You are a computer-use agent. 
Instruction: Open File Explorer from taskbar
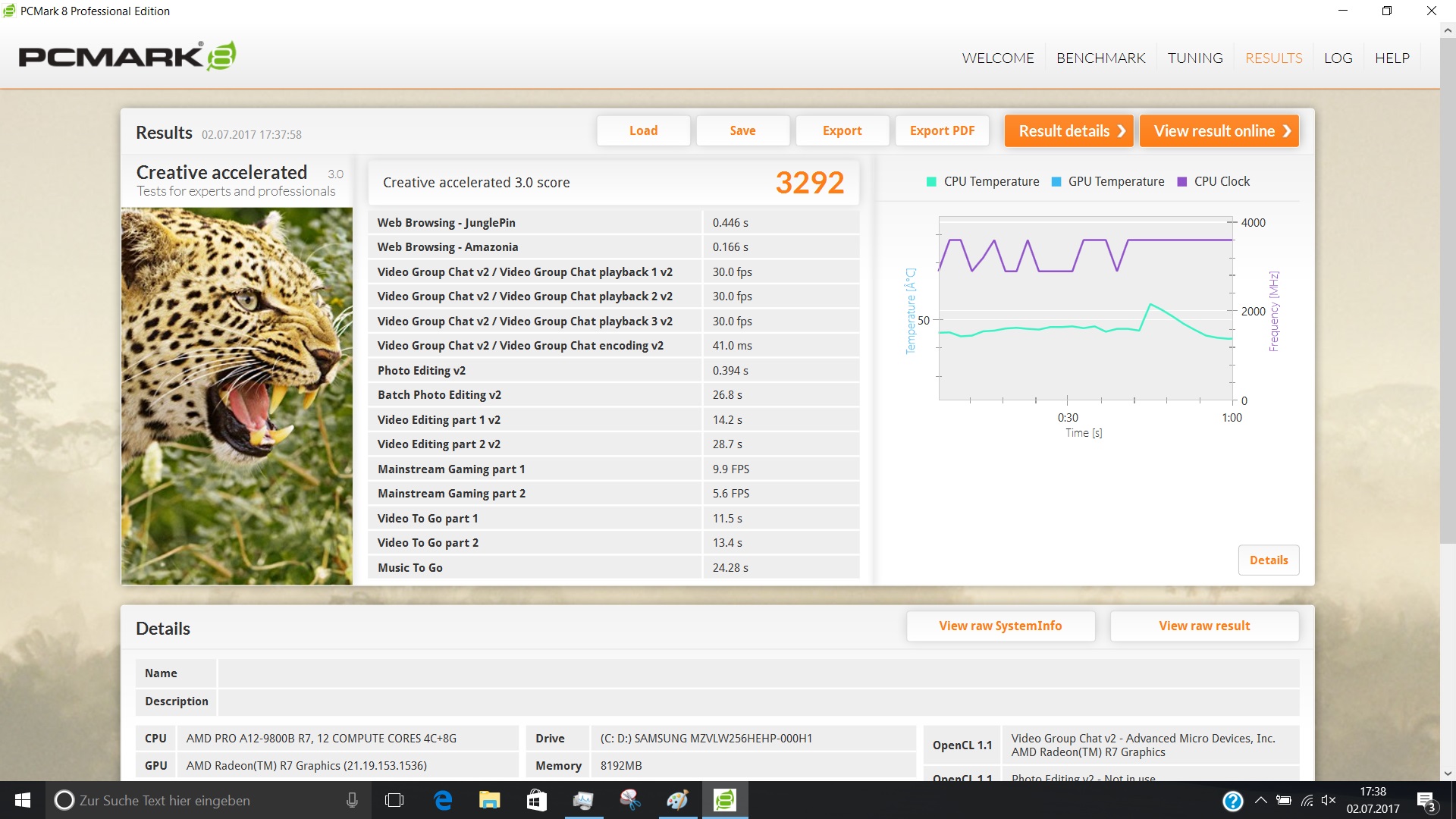[489, 800]
